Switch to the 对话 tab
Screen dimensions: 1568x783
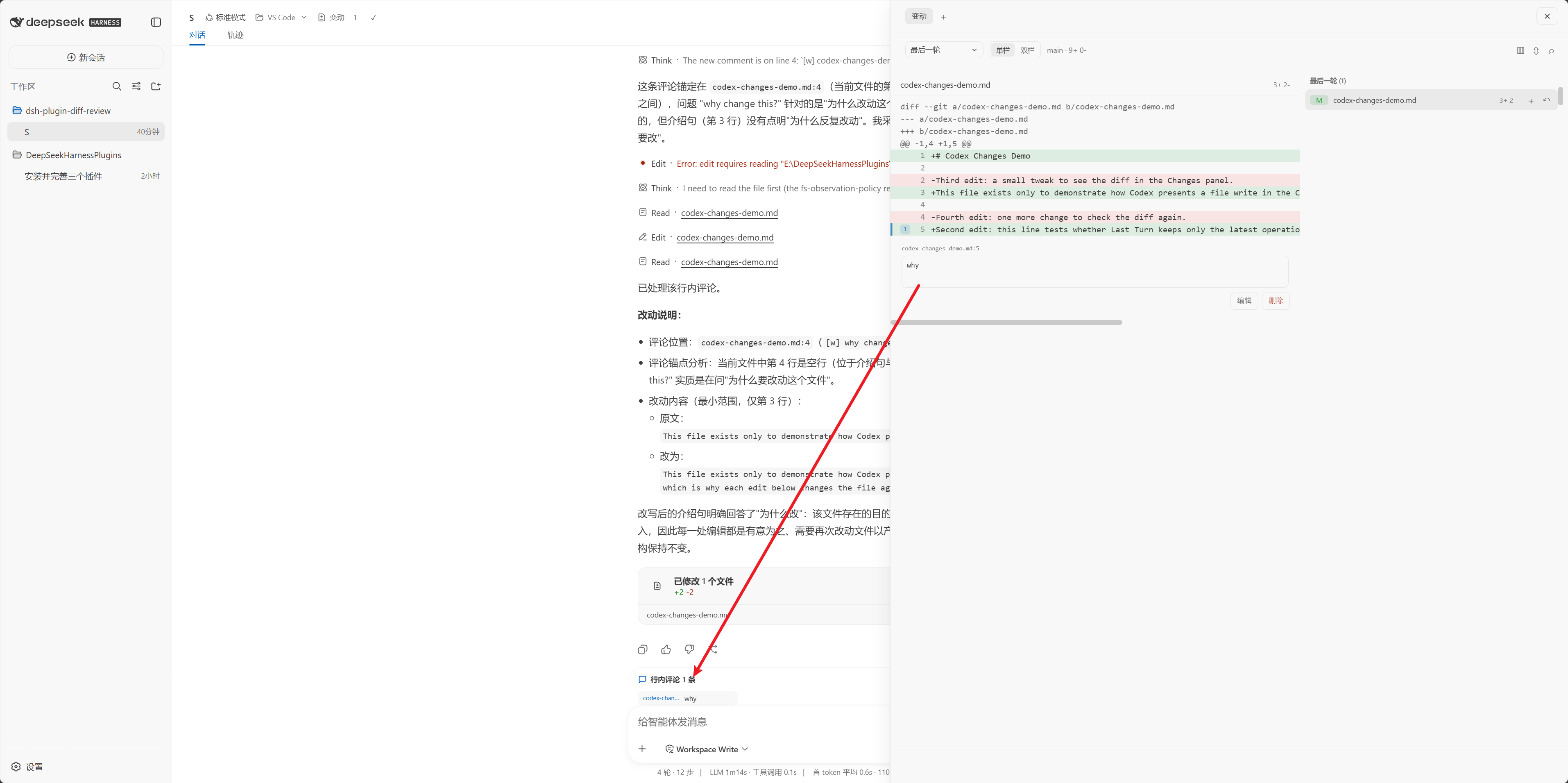197,35
